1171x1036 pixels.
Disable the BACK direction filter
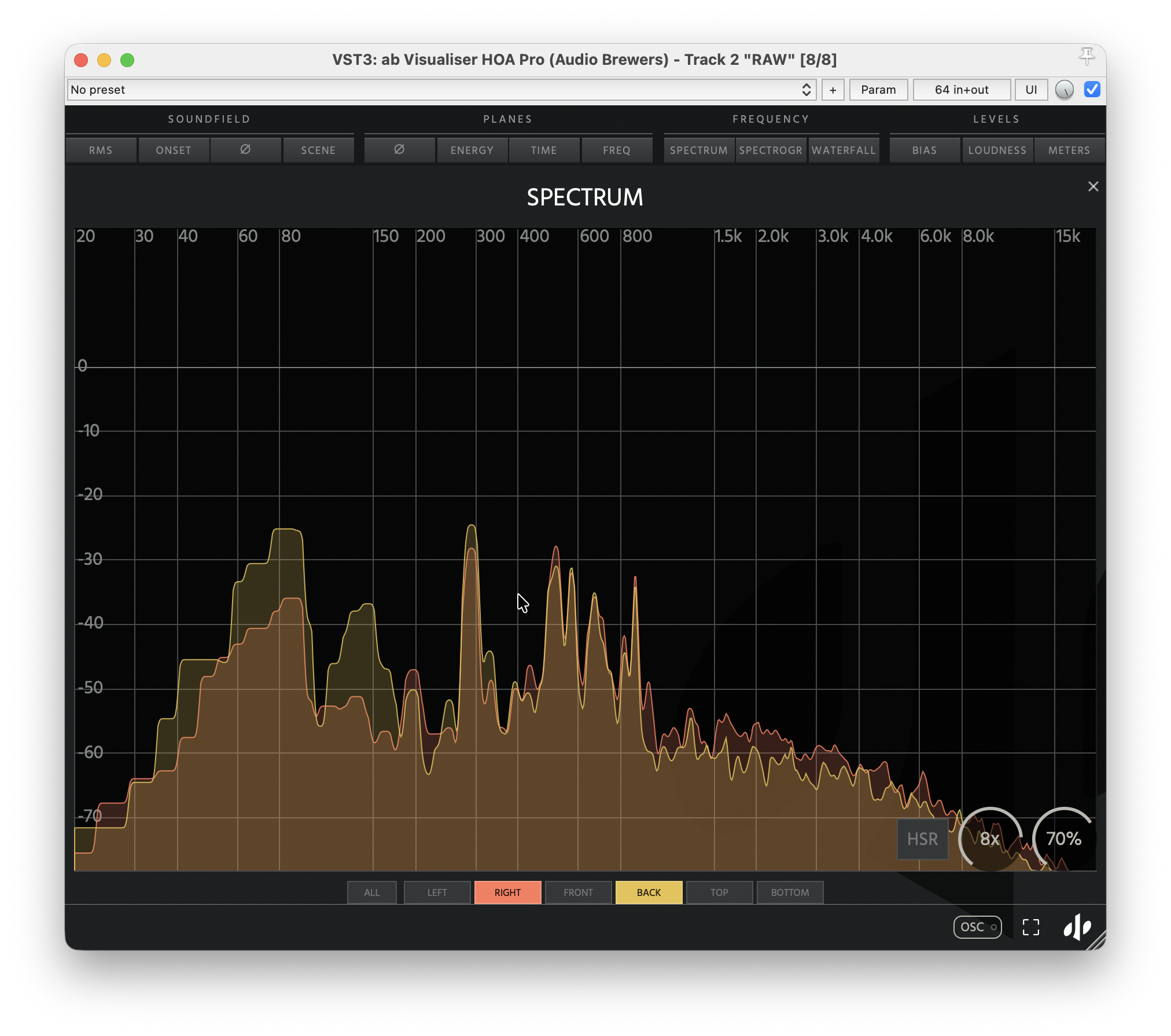click(649, 892)
